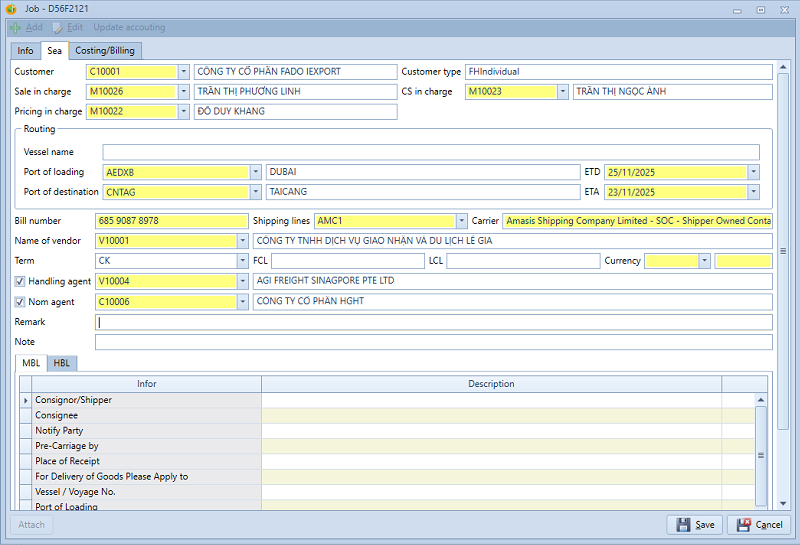Expand the ETD date picker dropdown

(x=753, y=172)
